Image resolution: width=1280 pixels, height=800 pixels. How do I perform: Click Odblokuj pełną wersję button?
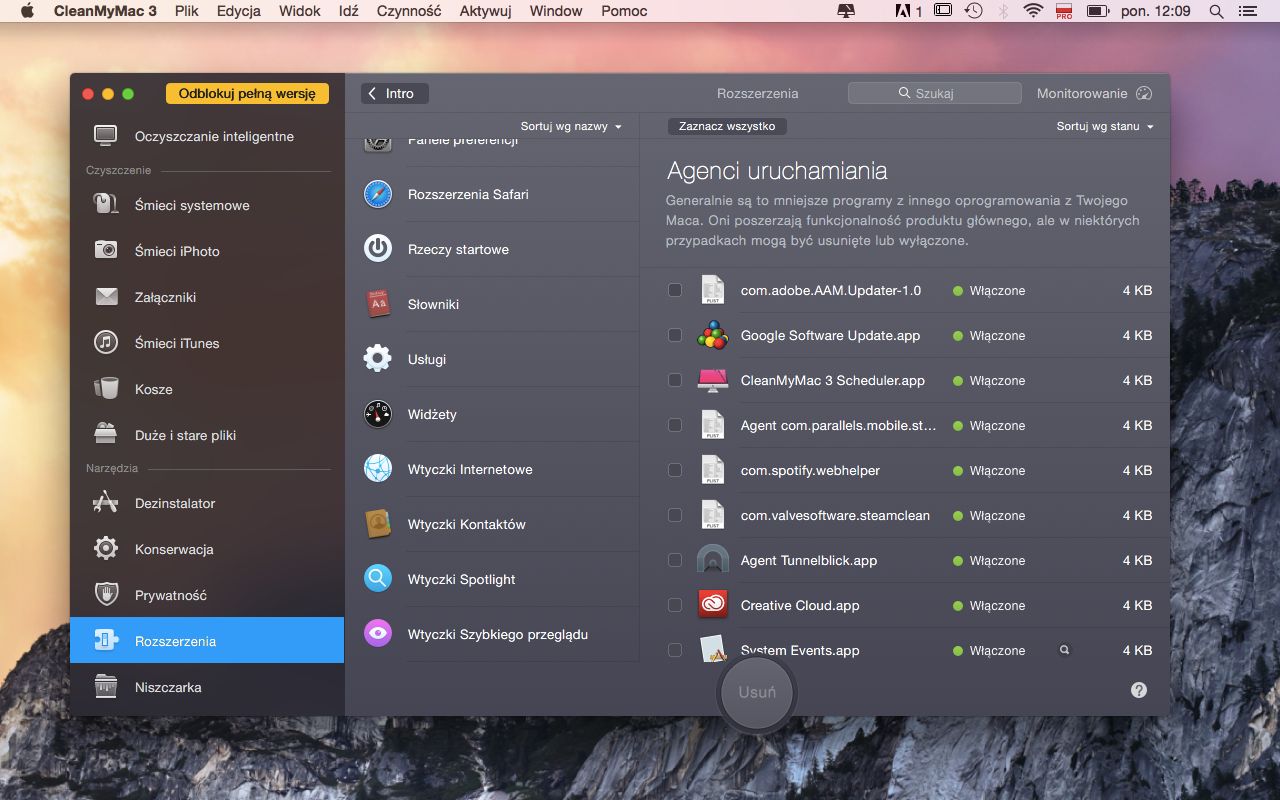point(247,93)
